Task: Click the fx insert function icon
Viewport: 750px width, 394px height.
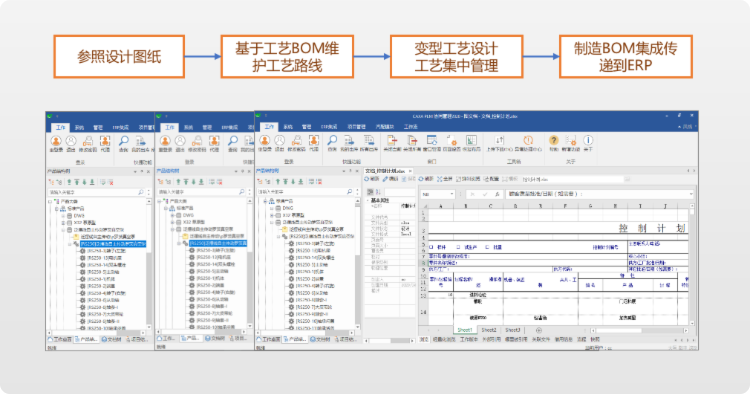Action: tap(497, 194)
